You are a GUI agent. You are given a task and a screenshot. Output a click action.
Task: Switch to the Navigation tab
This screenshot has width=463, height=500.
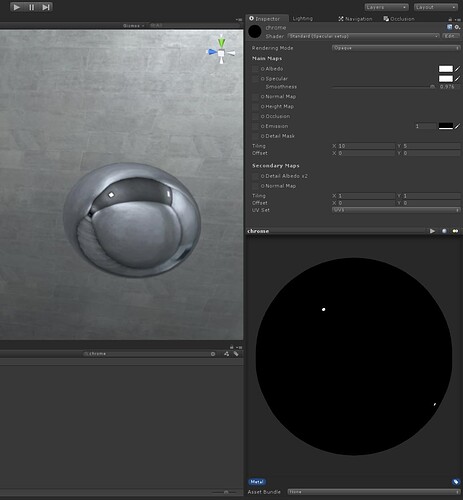(x=355, y=19)
